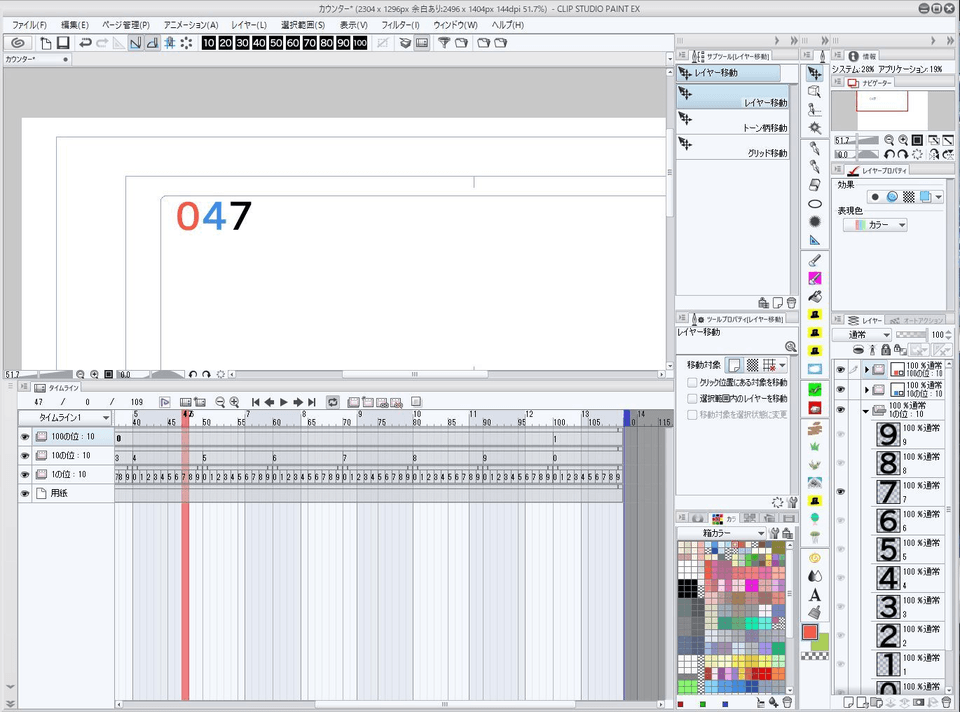The height and width of the screenshot is (712, 960).
Task: Click the red main color swatch
Action: (x=811, y=633)
